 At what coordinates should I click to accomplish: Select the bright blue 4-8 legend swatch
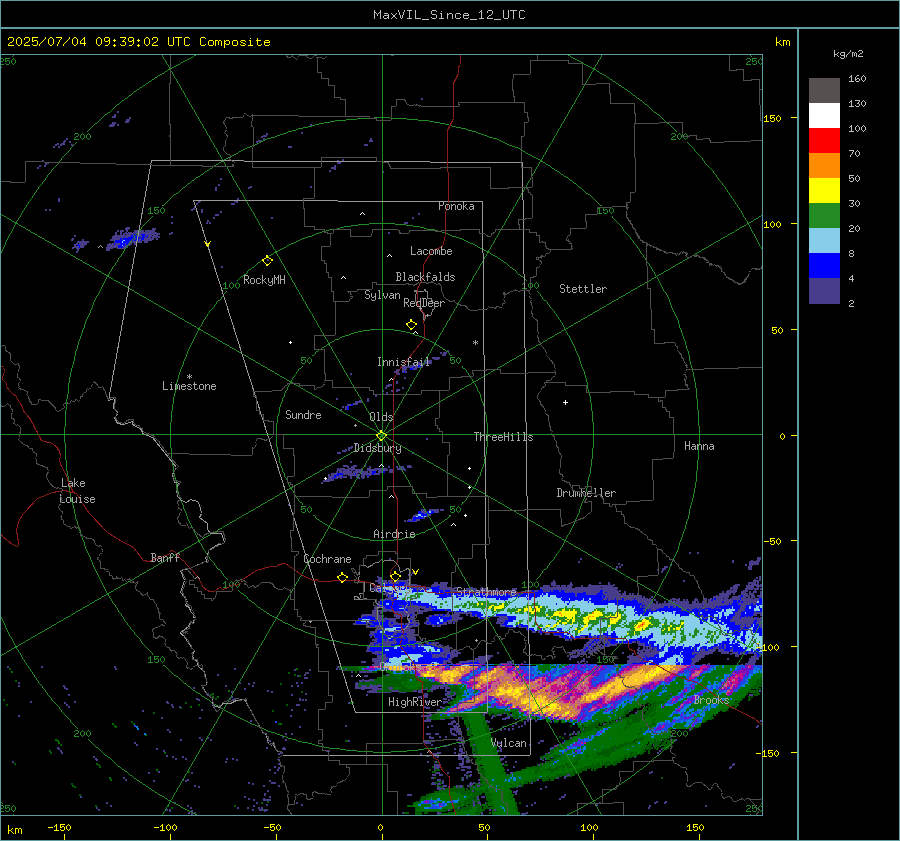(x=824, y=265)
